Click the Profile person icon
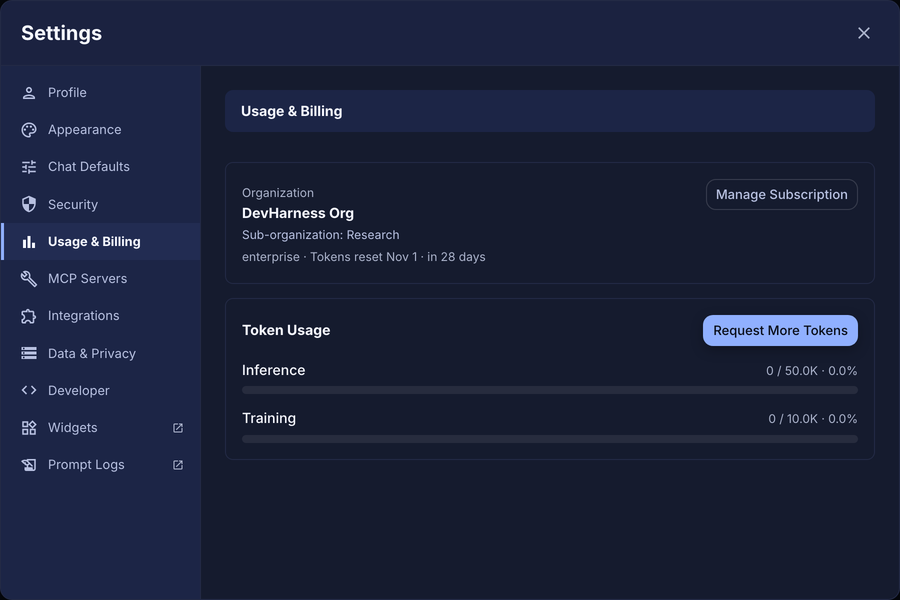Viewport: 900px width, 600px height. (29, 93)
